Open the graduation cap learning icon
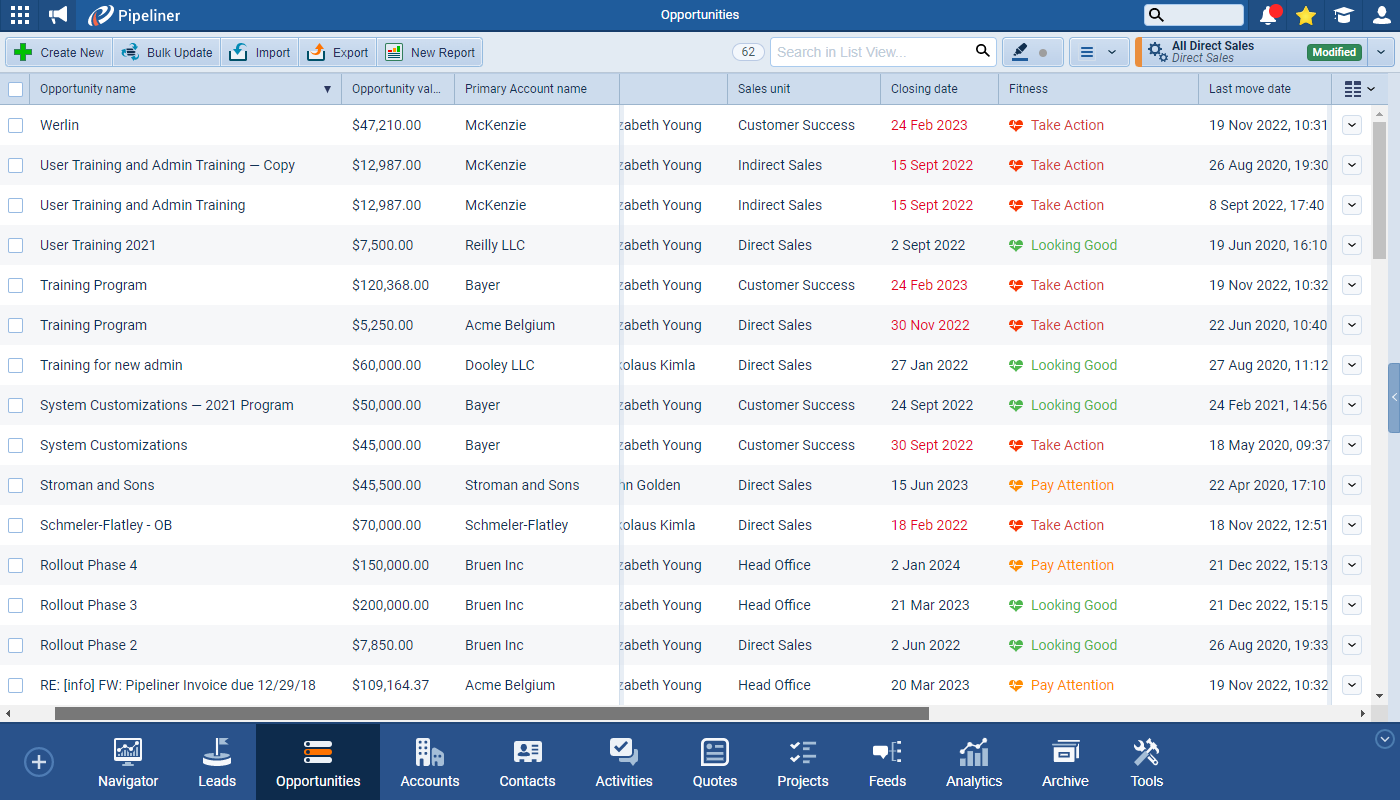 [1343, 15]
